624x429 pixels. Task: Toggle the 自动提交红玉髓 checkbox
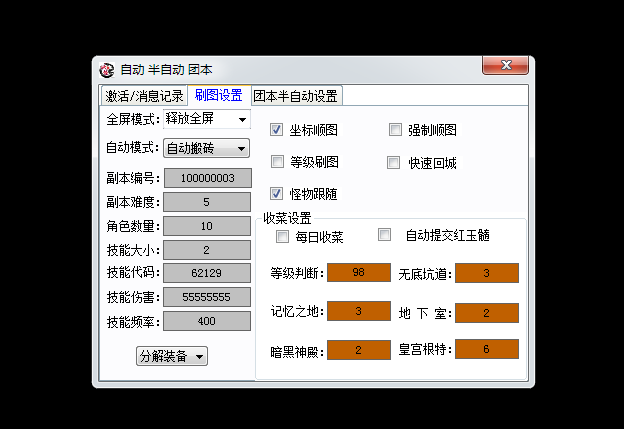[x=384, y=235]
